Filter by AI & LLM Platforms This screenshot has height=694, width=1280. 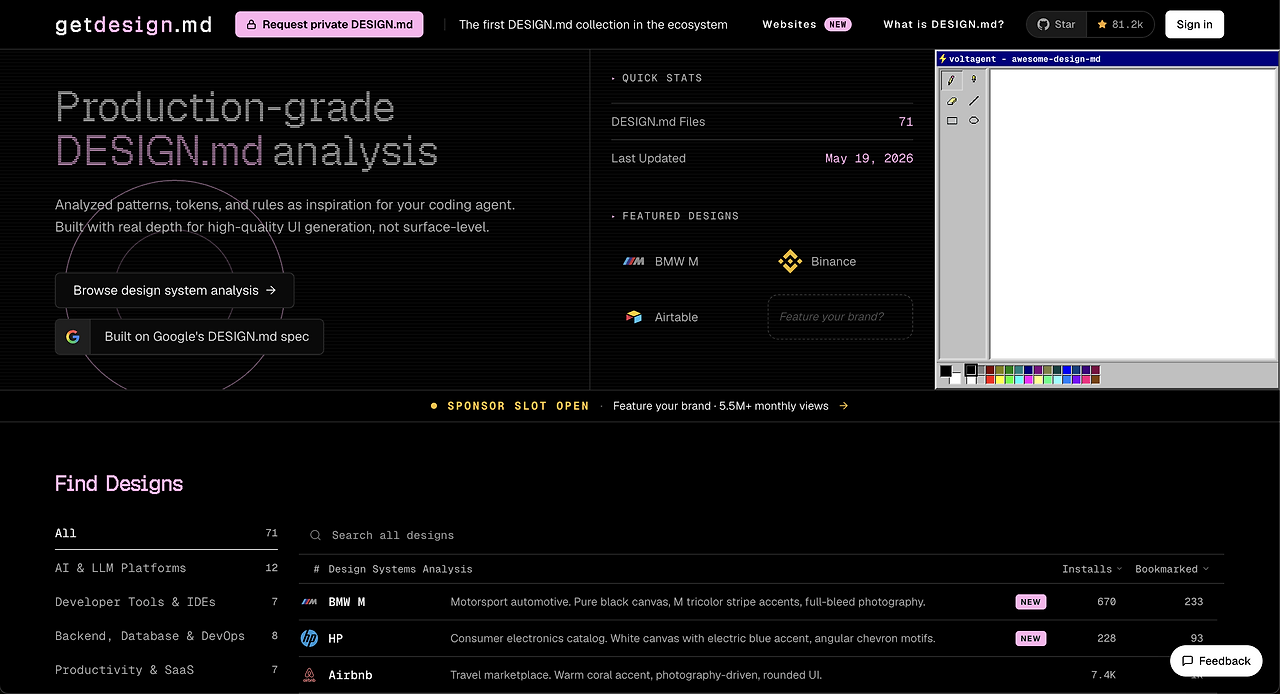tap(166, 568)
